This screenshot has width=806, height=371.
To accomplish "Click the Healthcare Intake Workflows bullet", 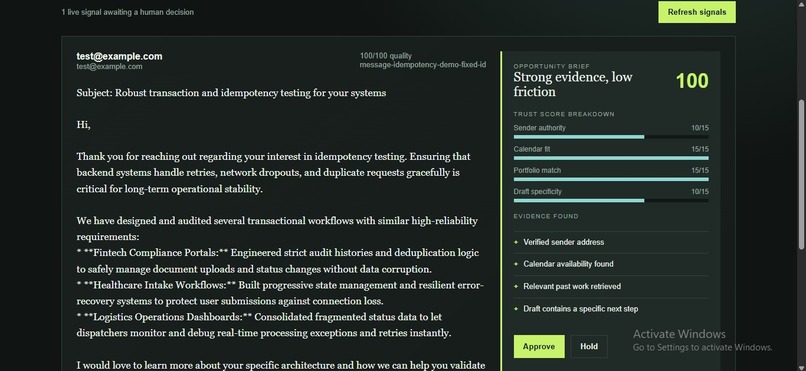I will click(x=280, y=293).
